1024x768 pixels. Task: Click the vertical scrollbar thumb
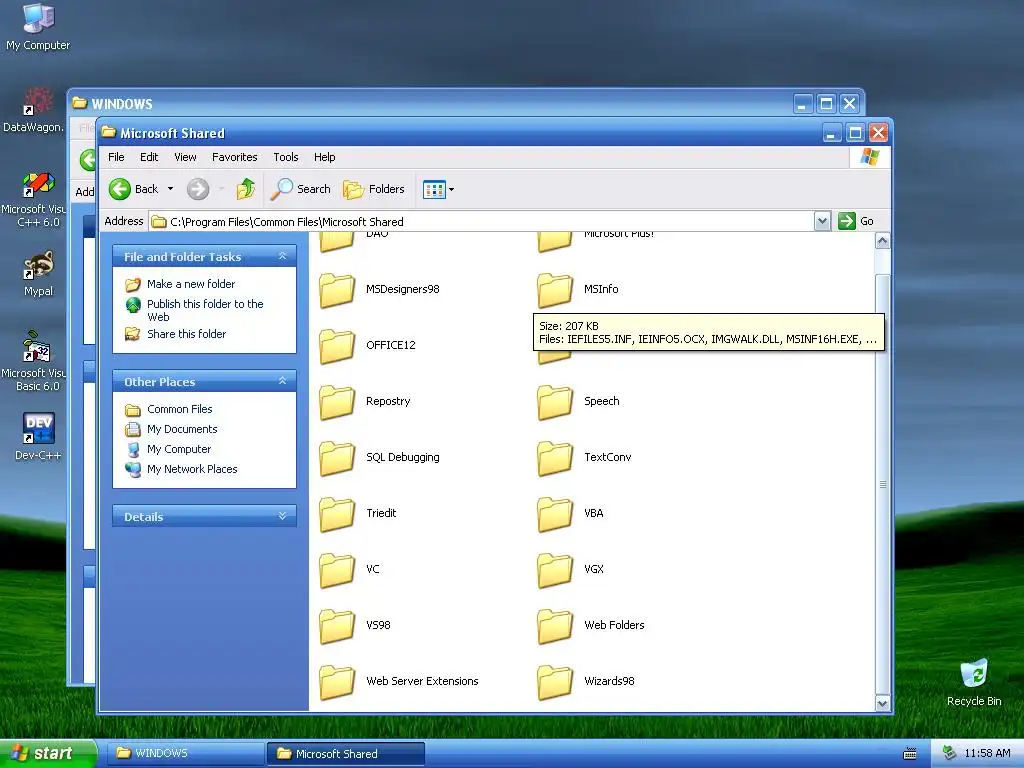click(882, 484)
